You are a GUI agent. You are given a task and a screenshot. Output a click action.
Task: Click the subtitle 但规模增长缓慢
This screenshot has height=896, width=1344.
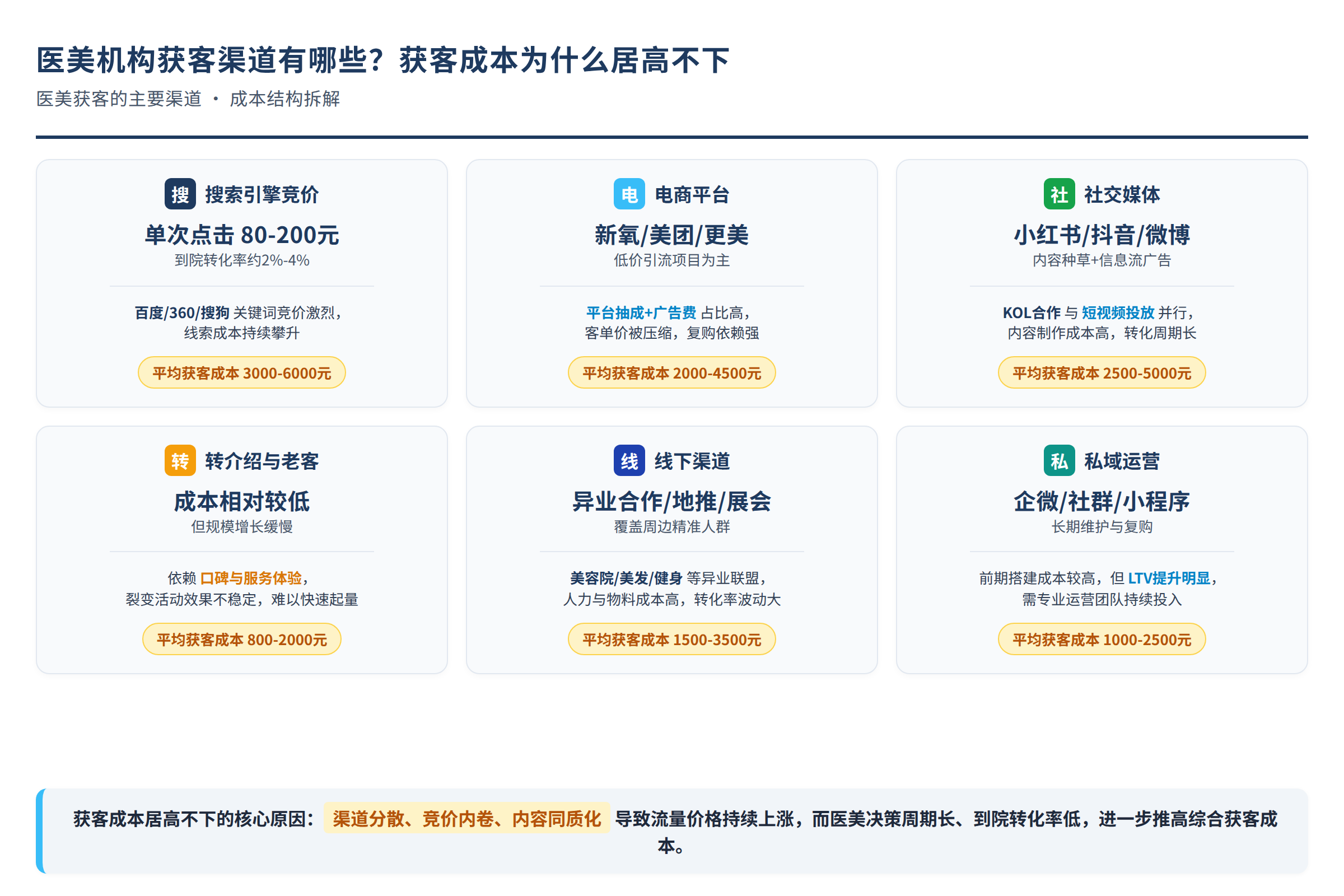click(x=242, y=526)
